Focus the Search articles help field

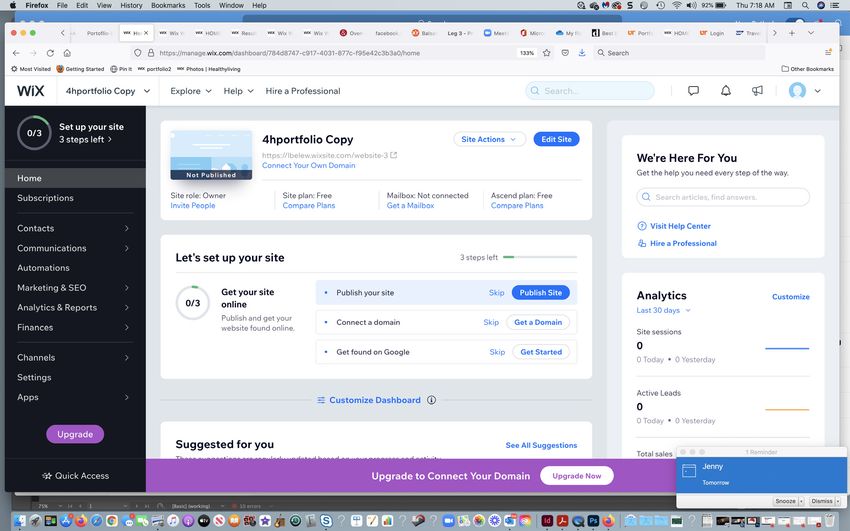pyautogui.click(x=723, y=197)
